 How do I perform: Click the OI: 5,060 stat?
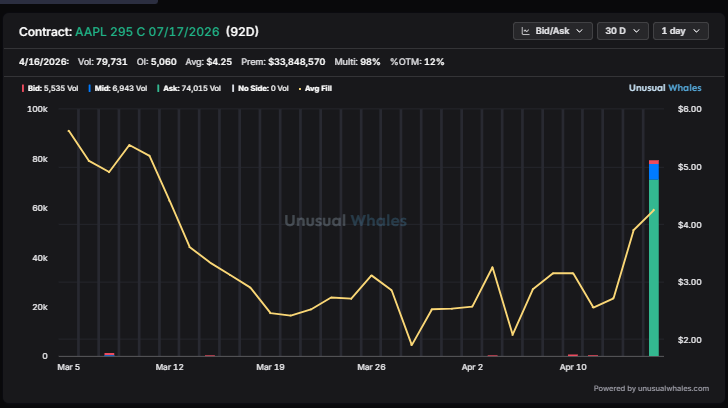156,62
